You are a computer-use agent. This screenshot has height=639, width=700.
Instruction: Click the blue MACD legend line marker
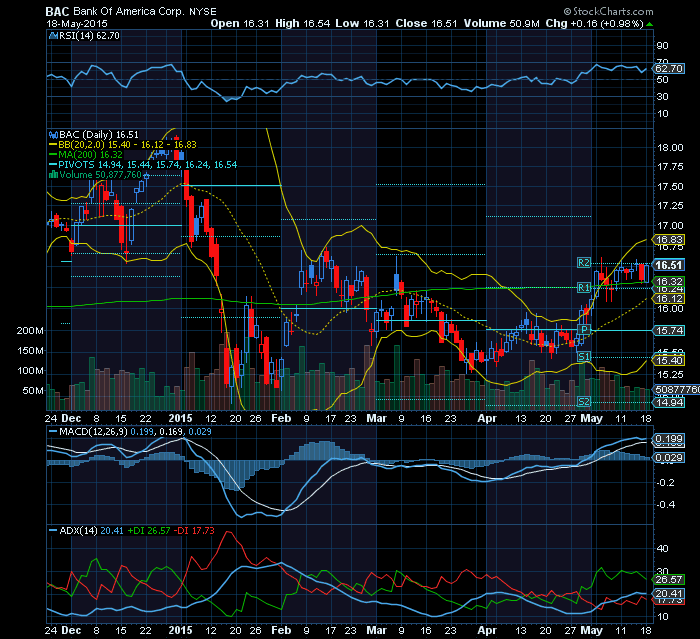coord(53,432)
